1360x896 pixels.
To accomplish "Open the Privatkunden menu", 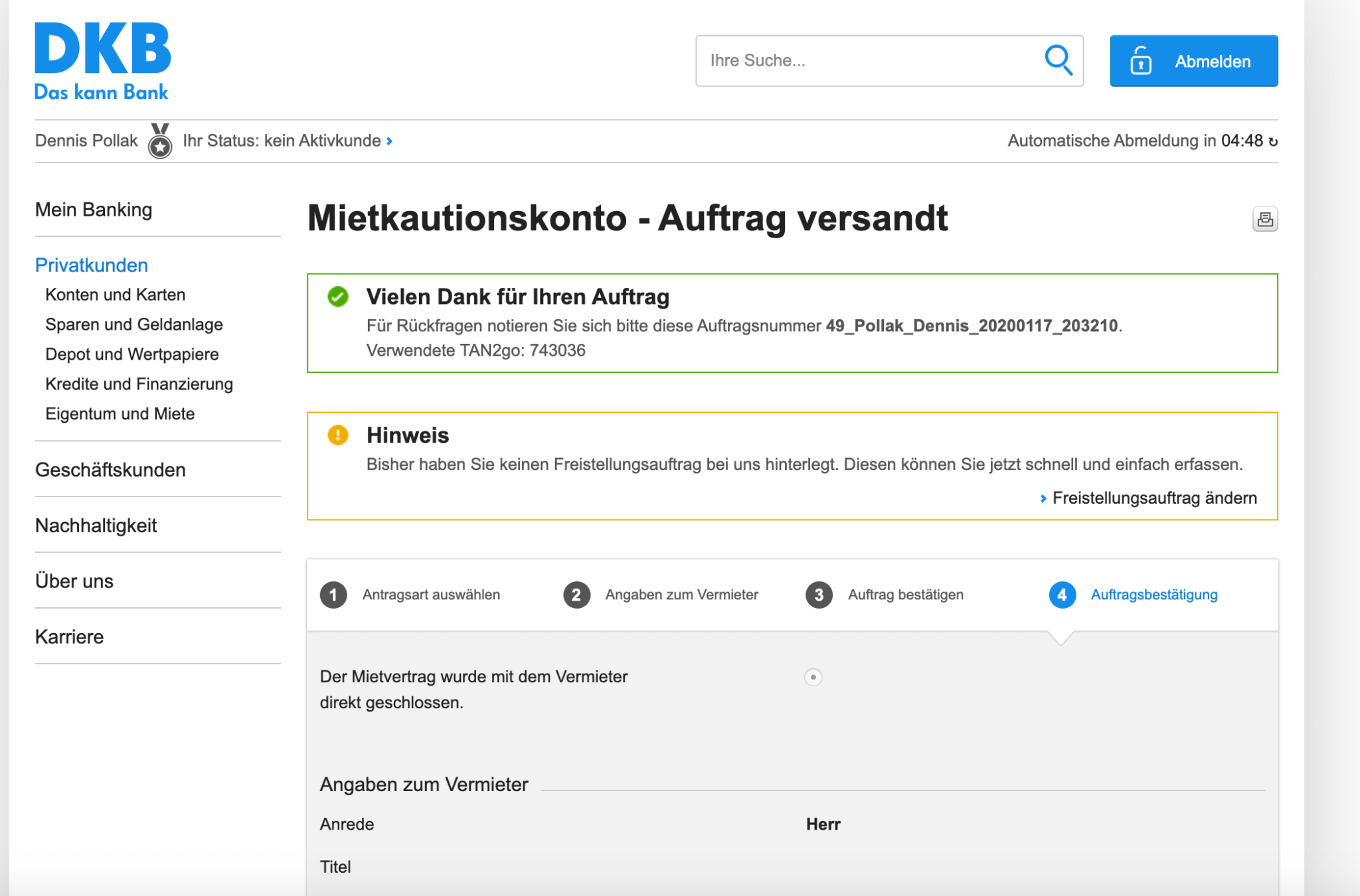I will (92, 265).
